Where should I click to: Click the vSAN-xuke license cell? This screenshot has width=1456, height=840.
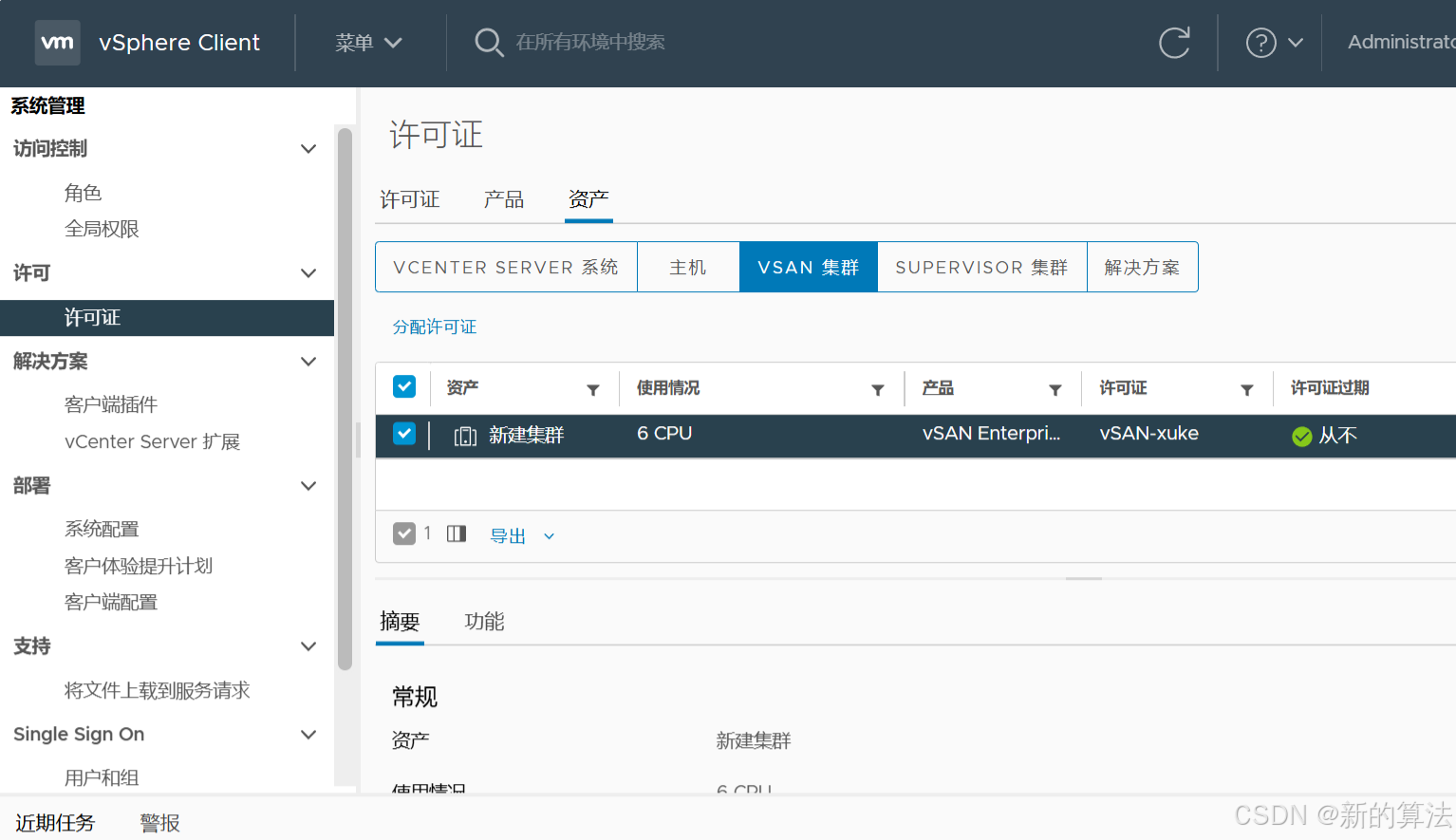pyautogui.click(x=1149, y=434)
